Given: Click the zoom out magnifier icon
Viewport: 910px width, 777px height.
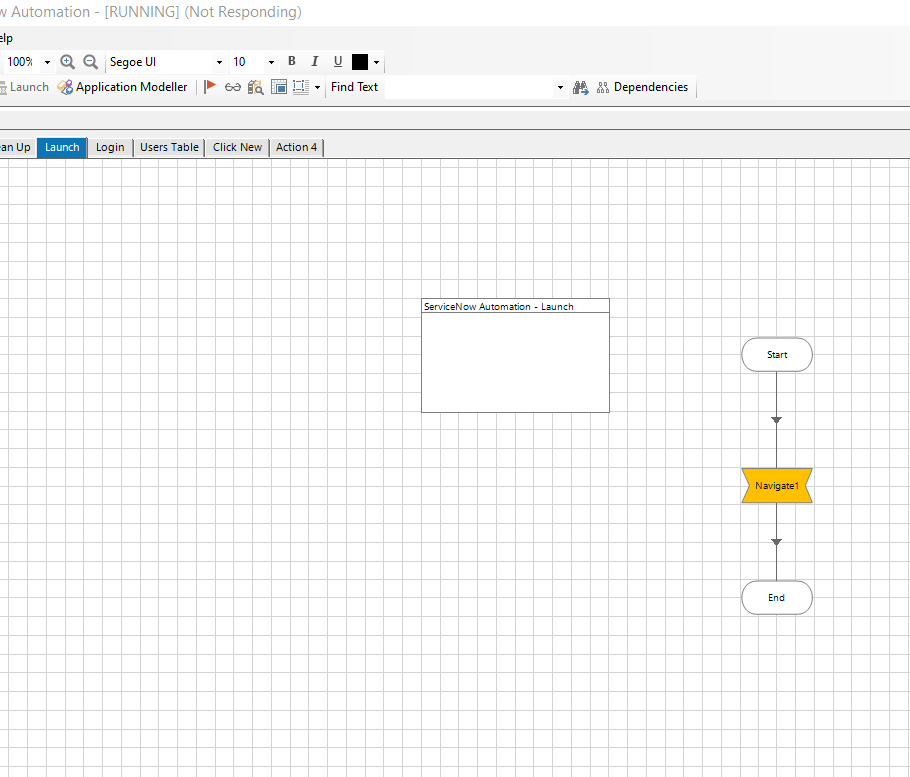Looking at the screenshot, I should click(x=90, y=62).
